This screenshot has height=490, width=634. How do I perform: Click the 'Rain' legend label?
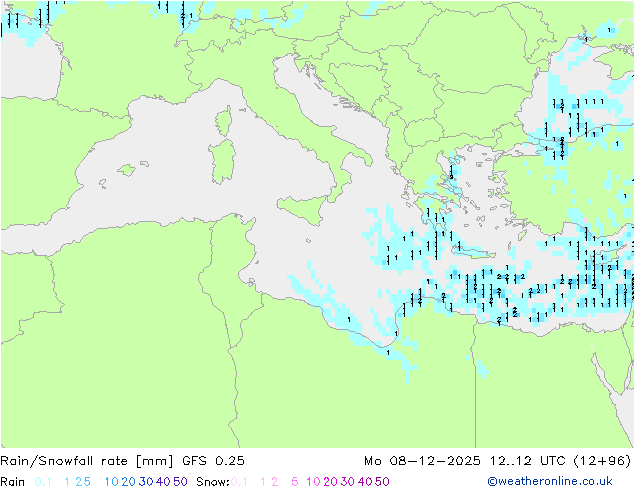[13, 482]
